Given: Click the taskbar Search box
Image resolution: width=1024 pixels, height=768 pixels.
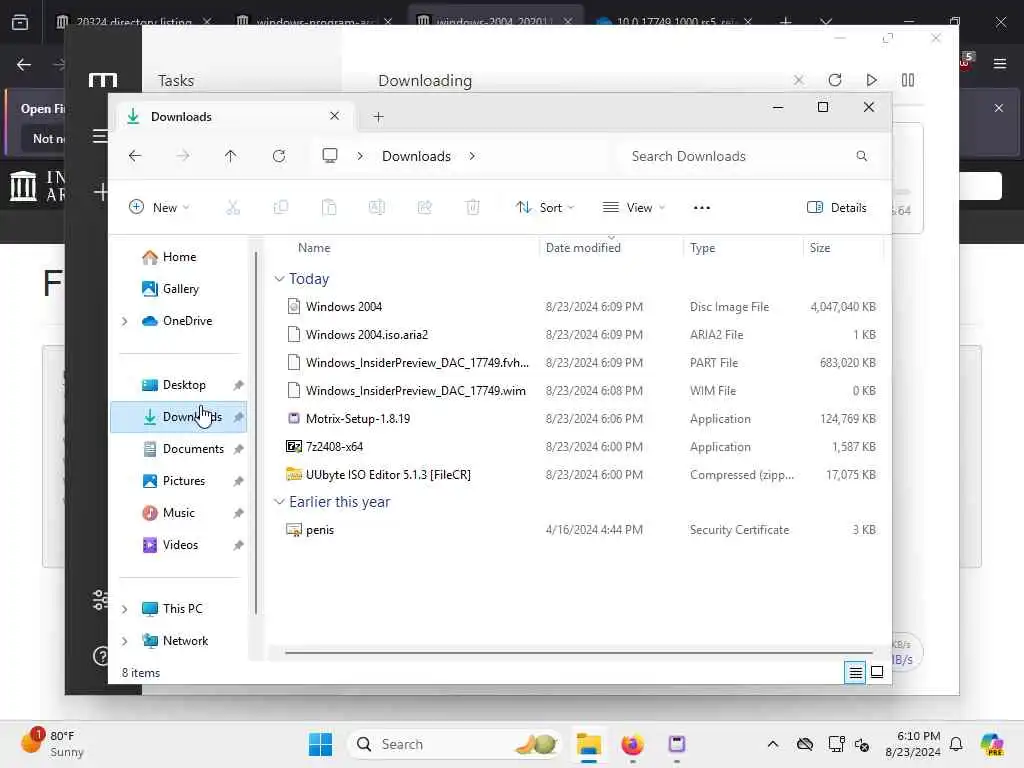Looking at the screenshot, I should tap(455, 744).
